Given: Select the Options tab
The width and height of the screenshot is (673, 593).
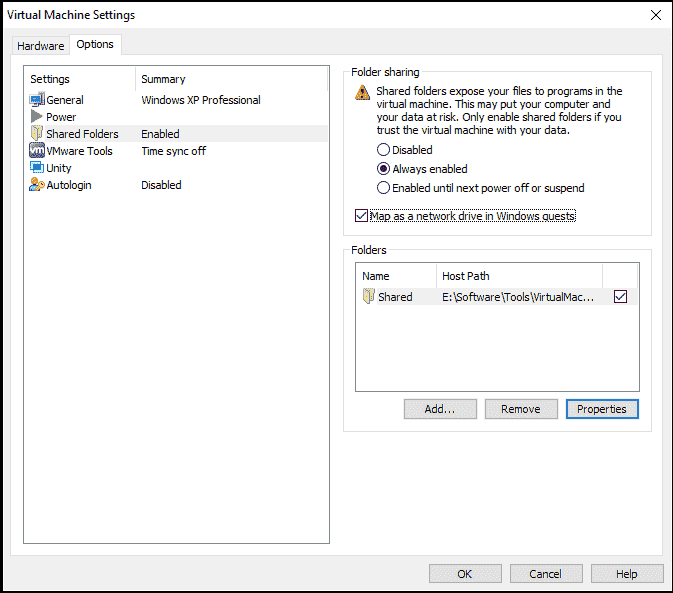Looking at the screenshot, I should [95, 45].
